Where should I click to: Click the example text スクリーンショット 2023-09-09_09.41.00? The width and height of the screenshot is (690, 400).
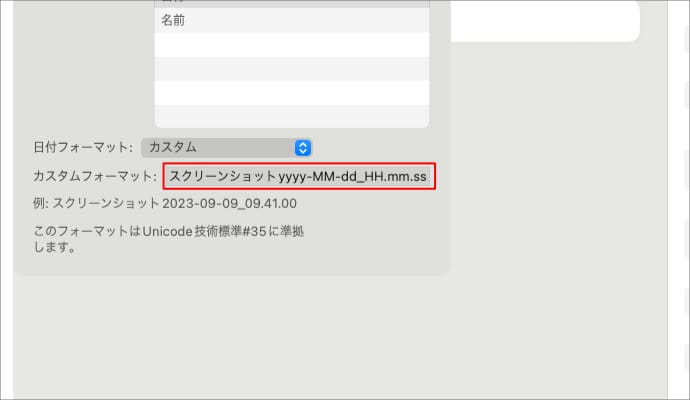click(175, 204)
